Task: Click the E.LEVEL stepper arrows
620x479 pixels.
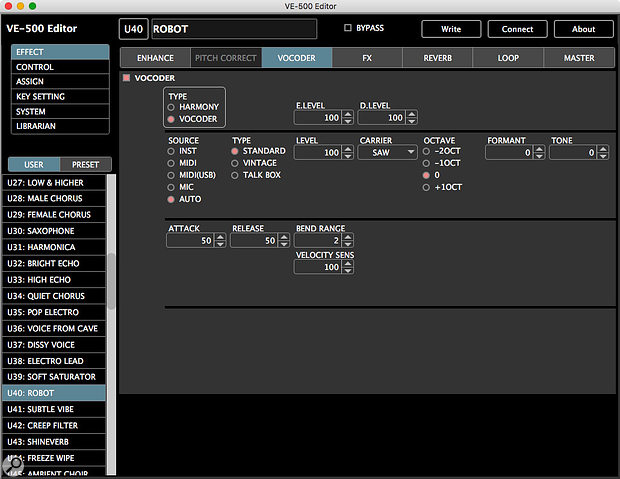Action: pos(348,117)
